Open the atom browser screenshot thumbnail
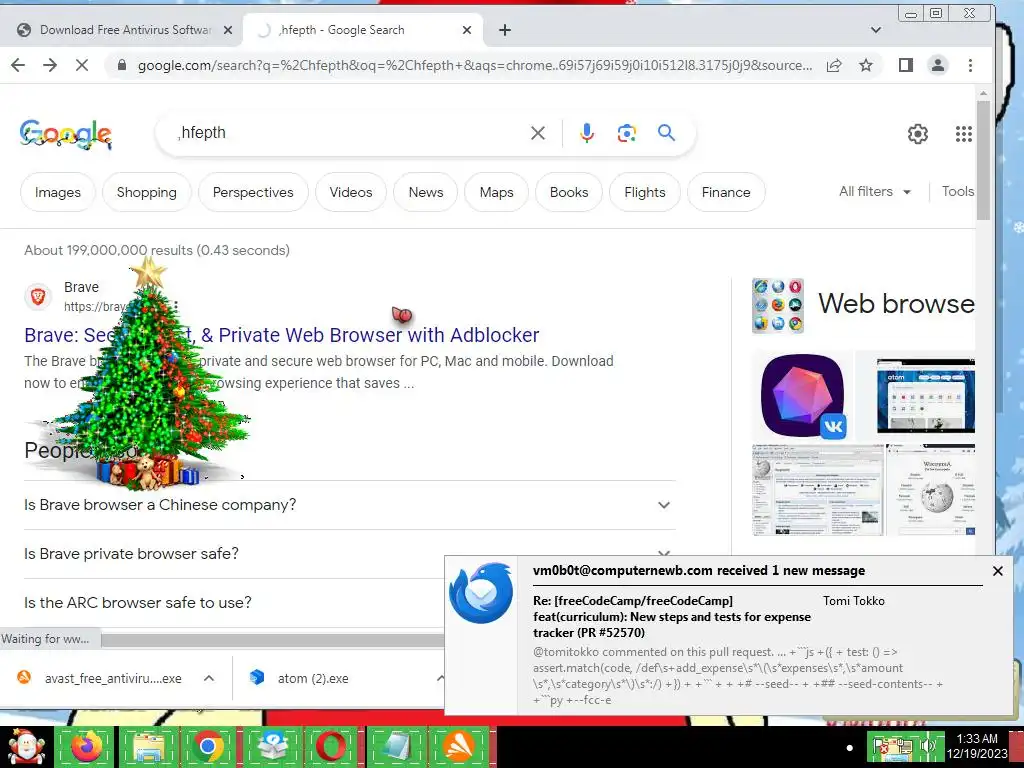1024x768 pixels. point(925,396)
